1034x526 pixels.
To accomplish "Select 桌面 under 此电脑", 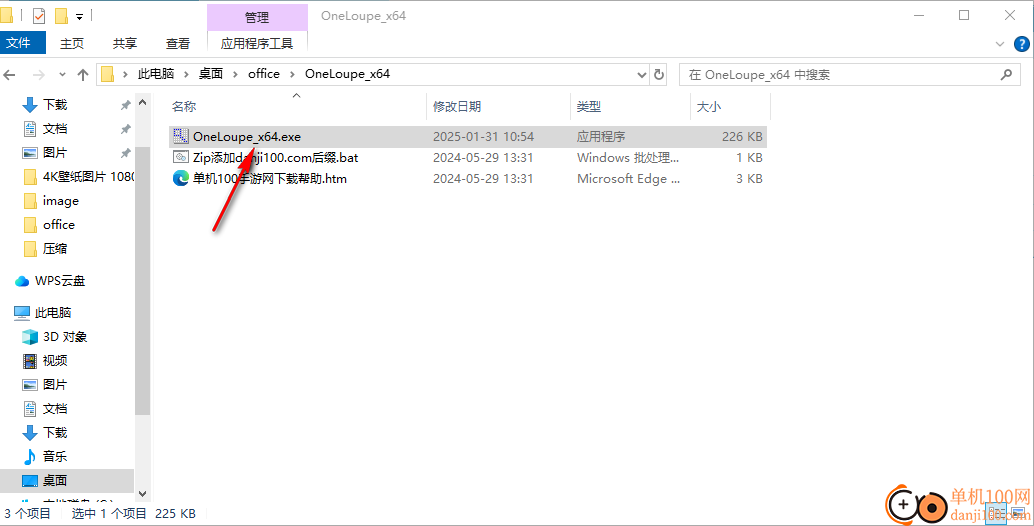I will (x=55, y=481).
